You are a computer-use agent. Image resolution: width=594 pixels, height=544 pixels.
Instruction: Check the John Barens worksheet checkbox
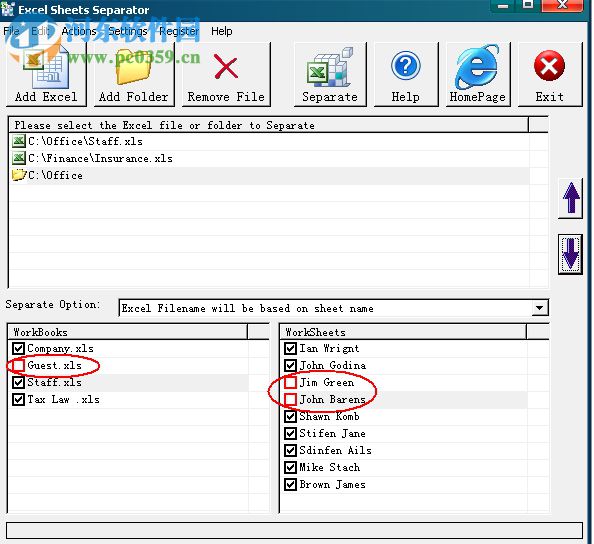point(290,399)
